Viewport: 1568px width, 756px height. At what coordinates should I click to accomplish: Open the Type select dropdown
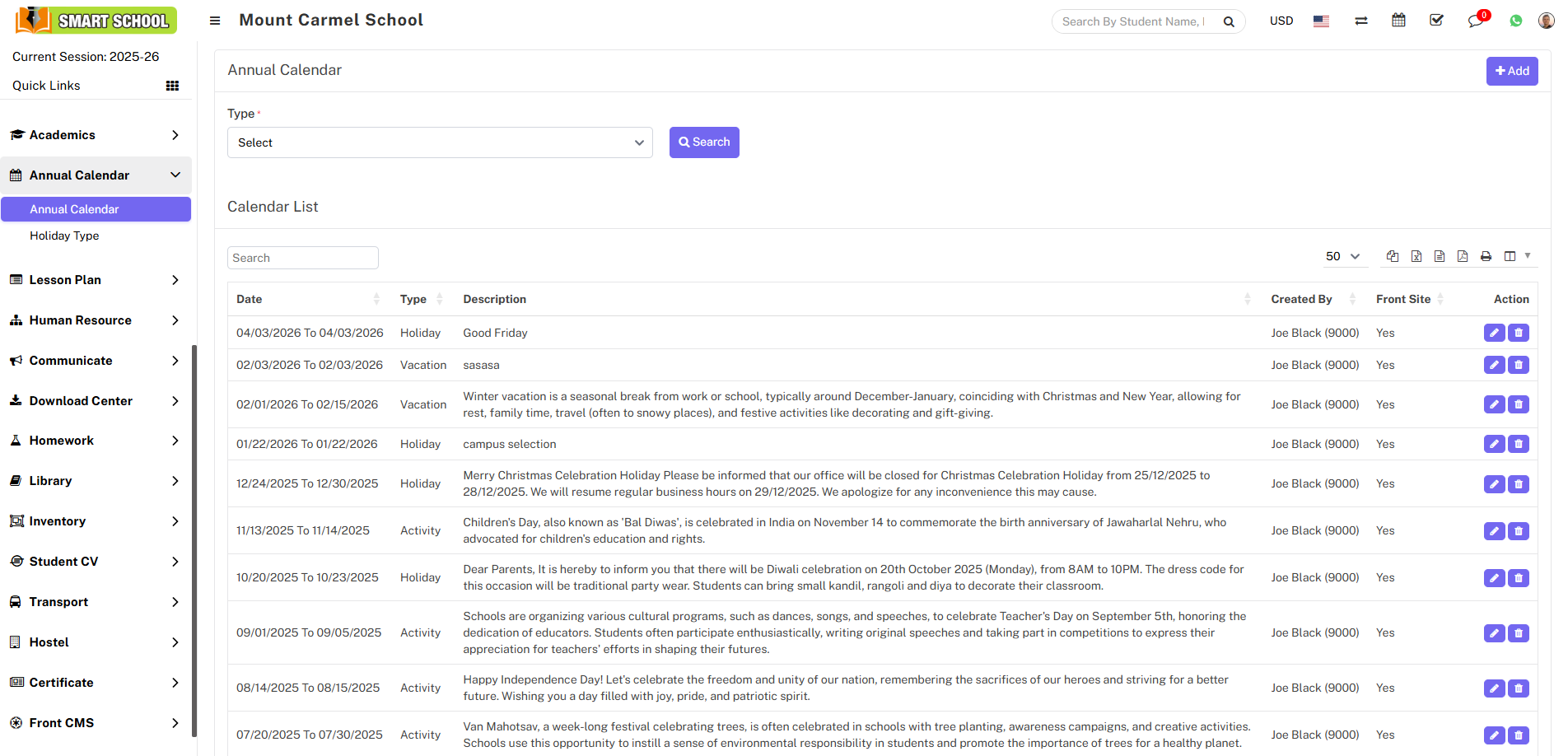point(440,142)
